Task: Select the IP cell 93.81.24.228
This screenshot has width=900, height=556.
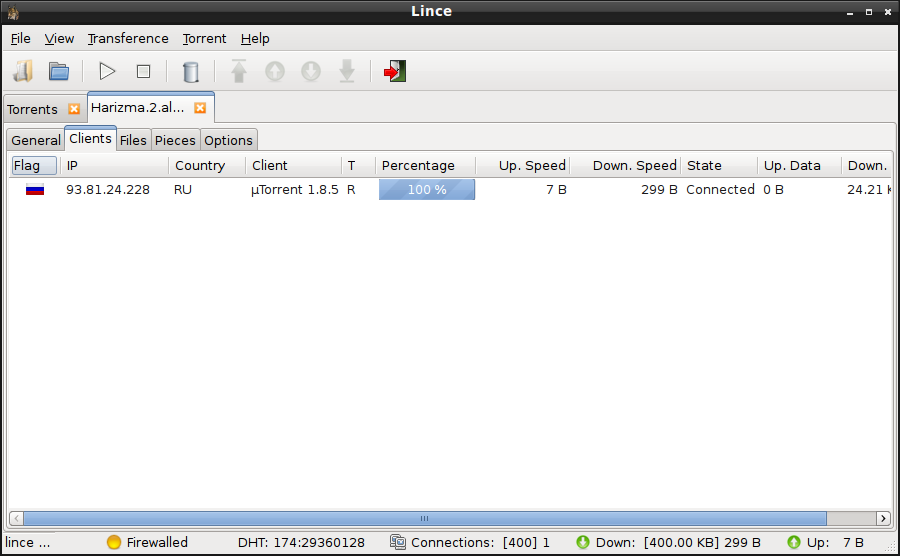Action: [108, 190]
